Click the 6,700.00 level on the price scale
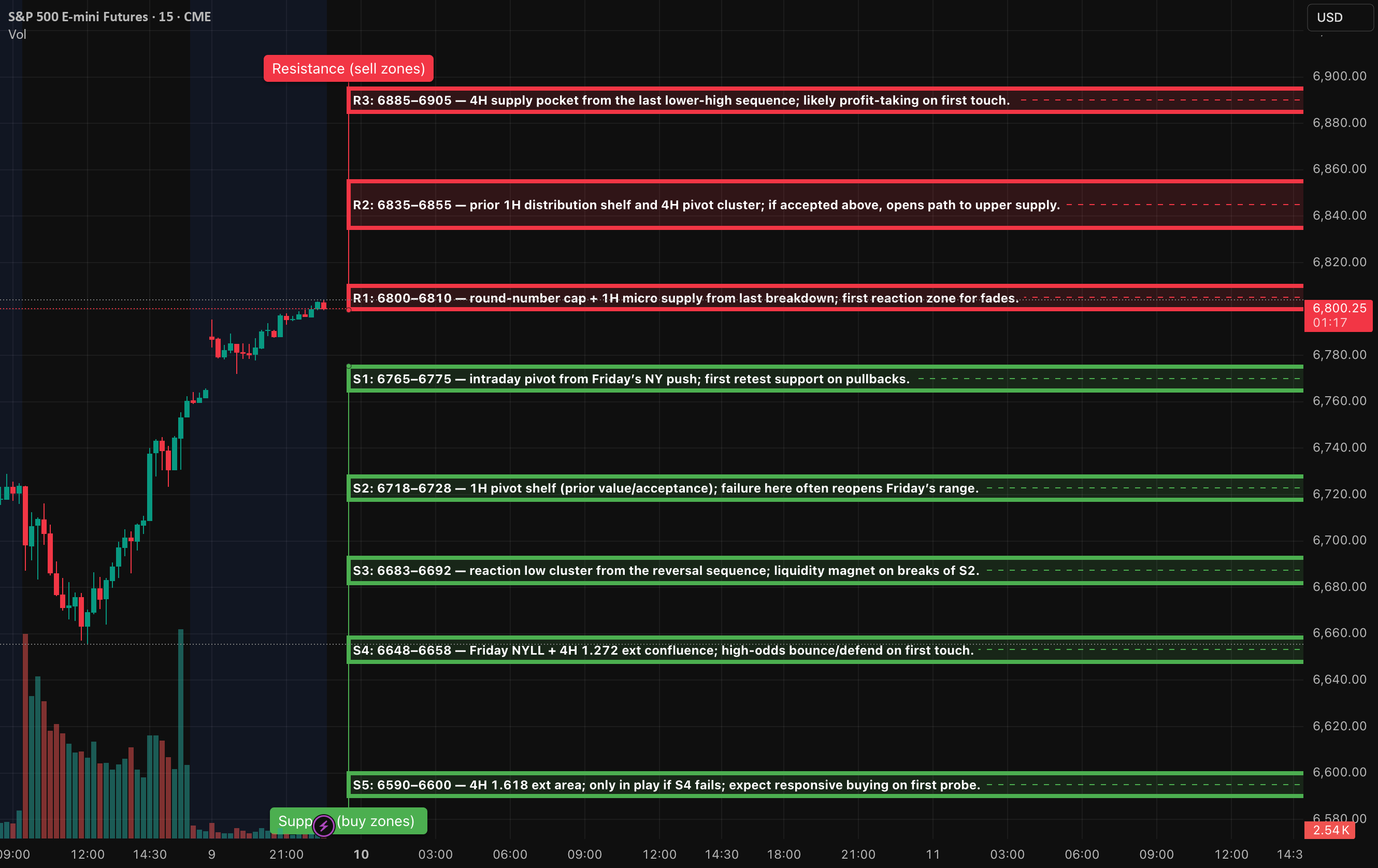The image size is (1378, 868). [x=1341, y=539]
